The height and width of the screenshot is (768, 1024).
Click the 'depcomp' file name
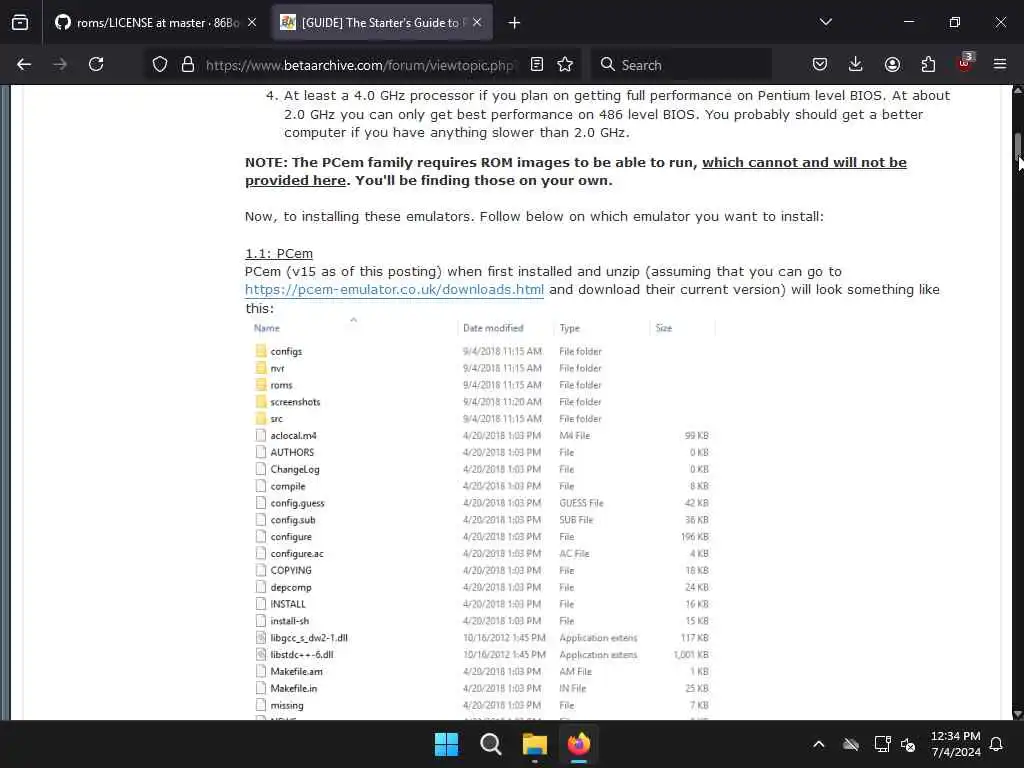(x=291, y=588)
